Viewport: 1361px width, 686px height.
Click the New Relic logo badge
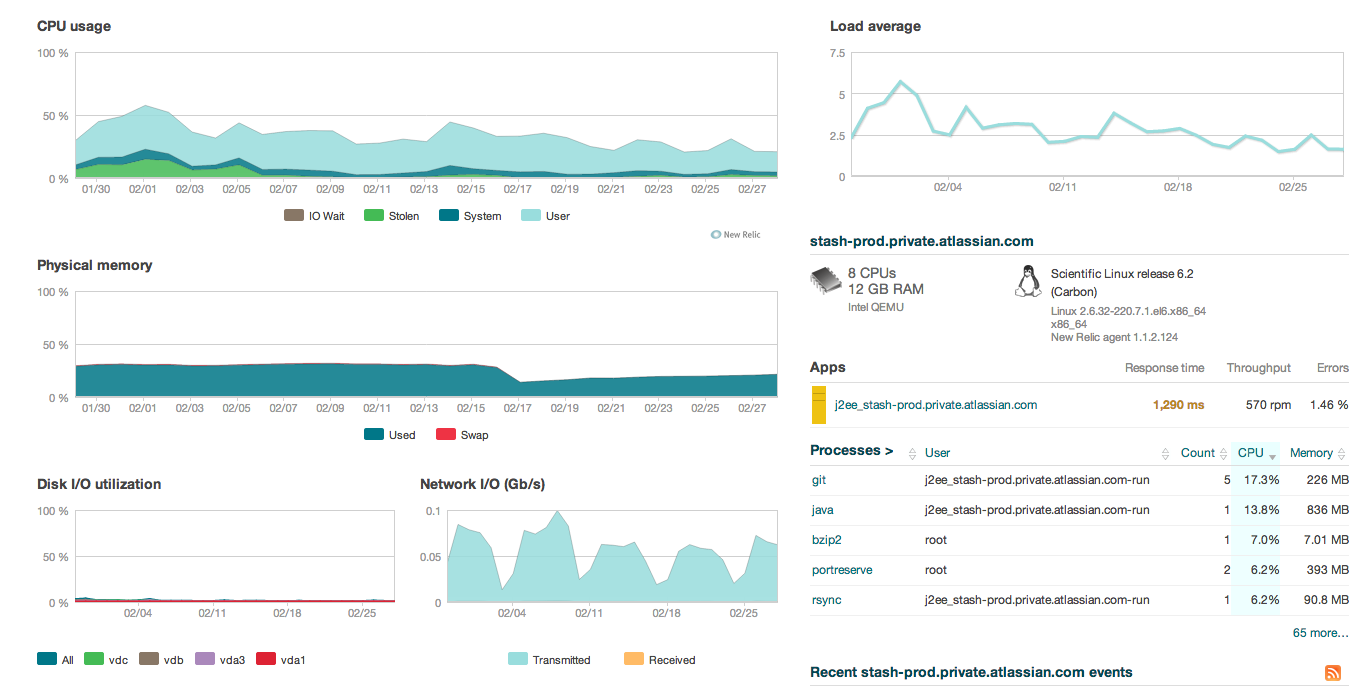[735, 235]
